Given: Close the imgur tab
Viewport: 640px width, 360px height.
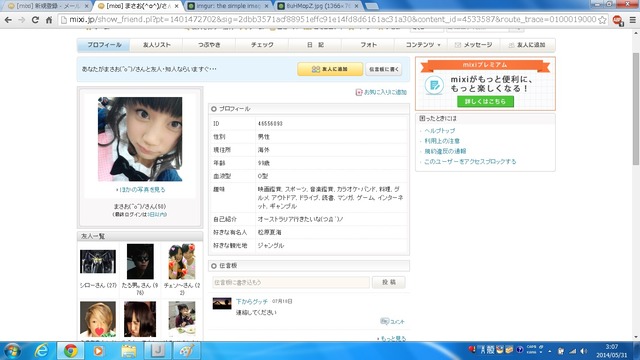Looking at the screenshot, I should click(x=267, y=6).
